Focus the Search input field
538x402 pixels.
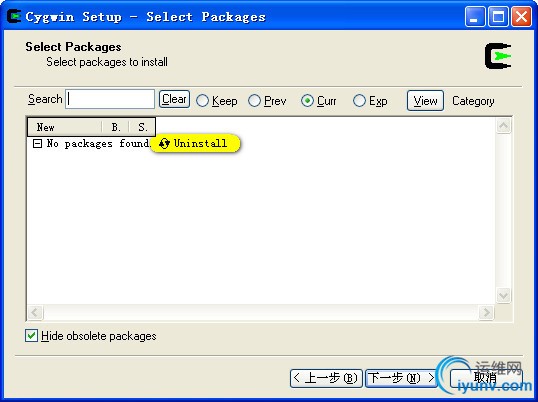pos(110,99)
